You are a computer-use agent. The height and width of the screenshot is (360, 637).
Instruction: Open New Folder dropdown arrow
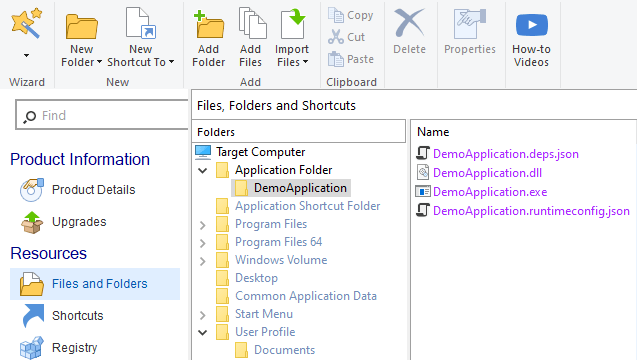(99, 62)
